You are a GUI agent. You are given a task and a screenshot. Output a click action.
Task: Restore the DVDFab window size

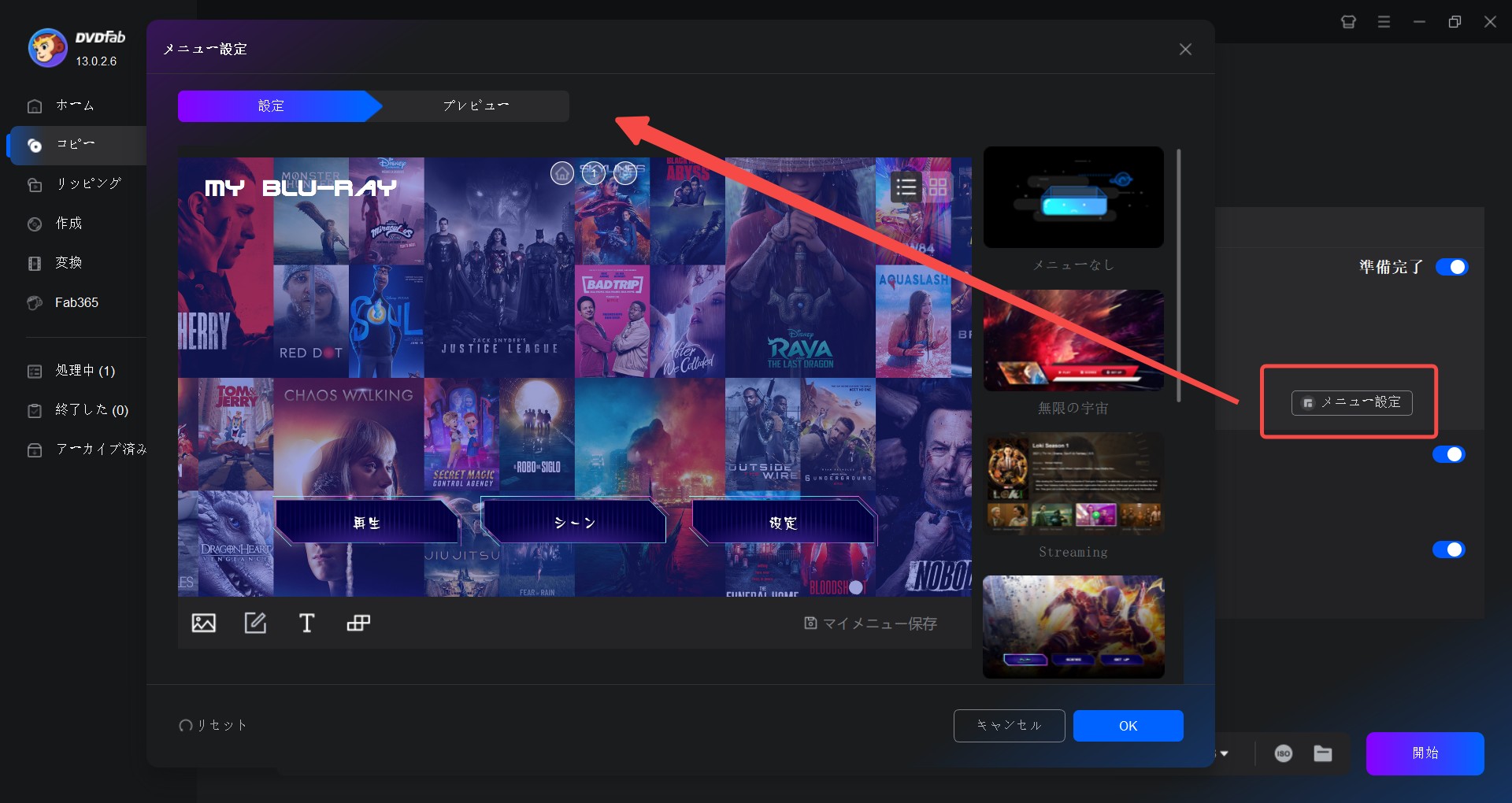(x=1455, y=22)
